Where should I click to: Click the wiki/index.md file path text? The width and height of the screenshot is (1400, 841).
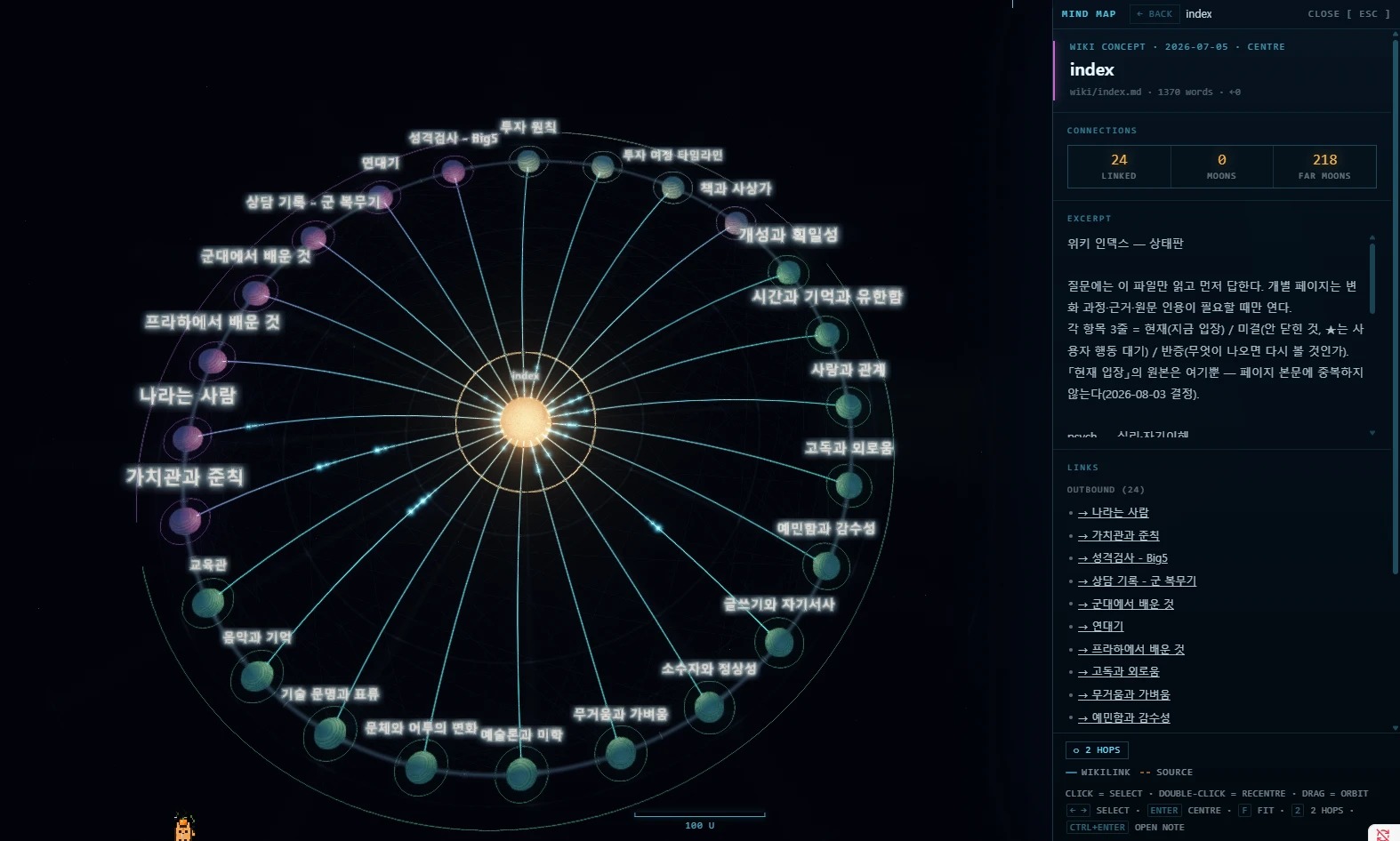pos(1105,92)
